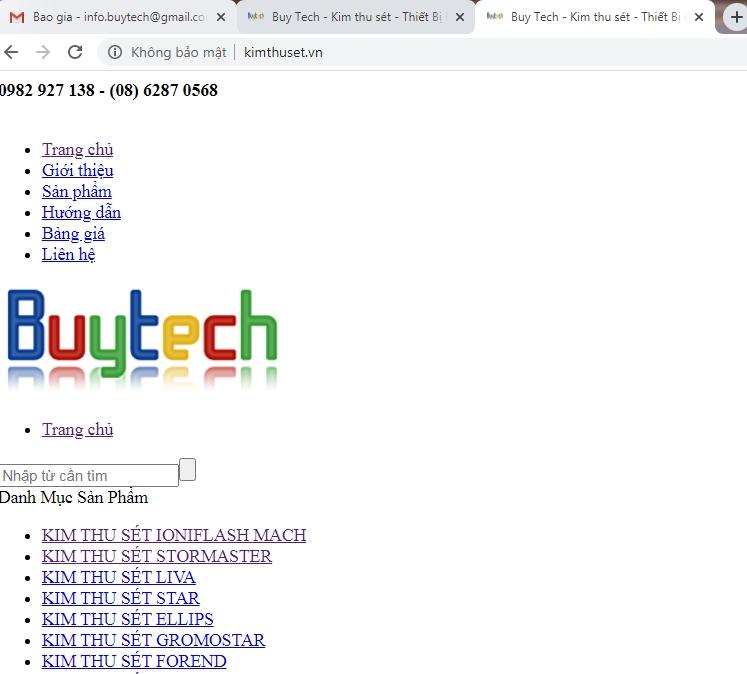Open a new tab with the plus button
This screenshot has width=747, height=674.
pyautogui.click(x=735, y=17)
